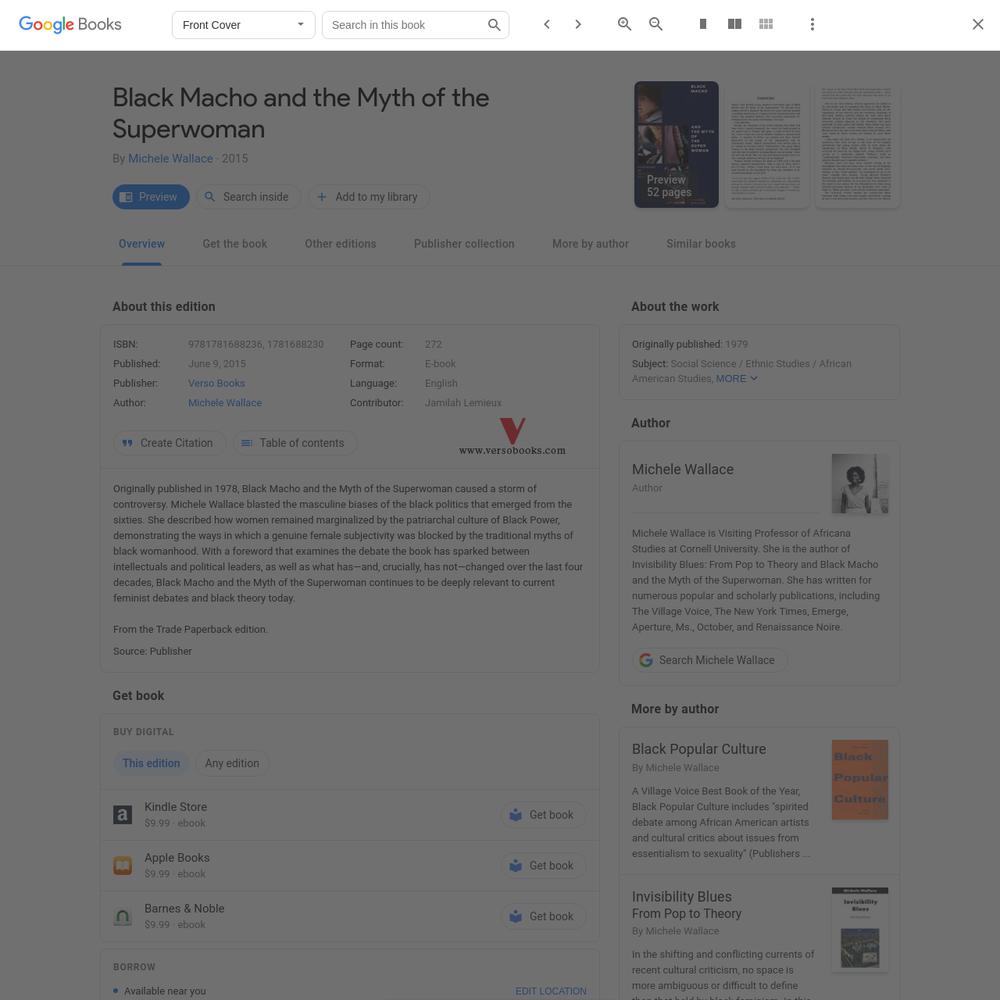Image resolution: width=1000 pixels, height=1000 pixels.
Task: Click the Barnes & Noble icon
Action: (x=122, y=916)
